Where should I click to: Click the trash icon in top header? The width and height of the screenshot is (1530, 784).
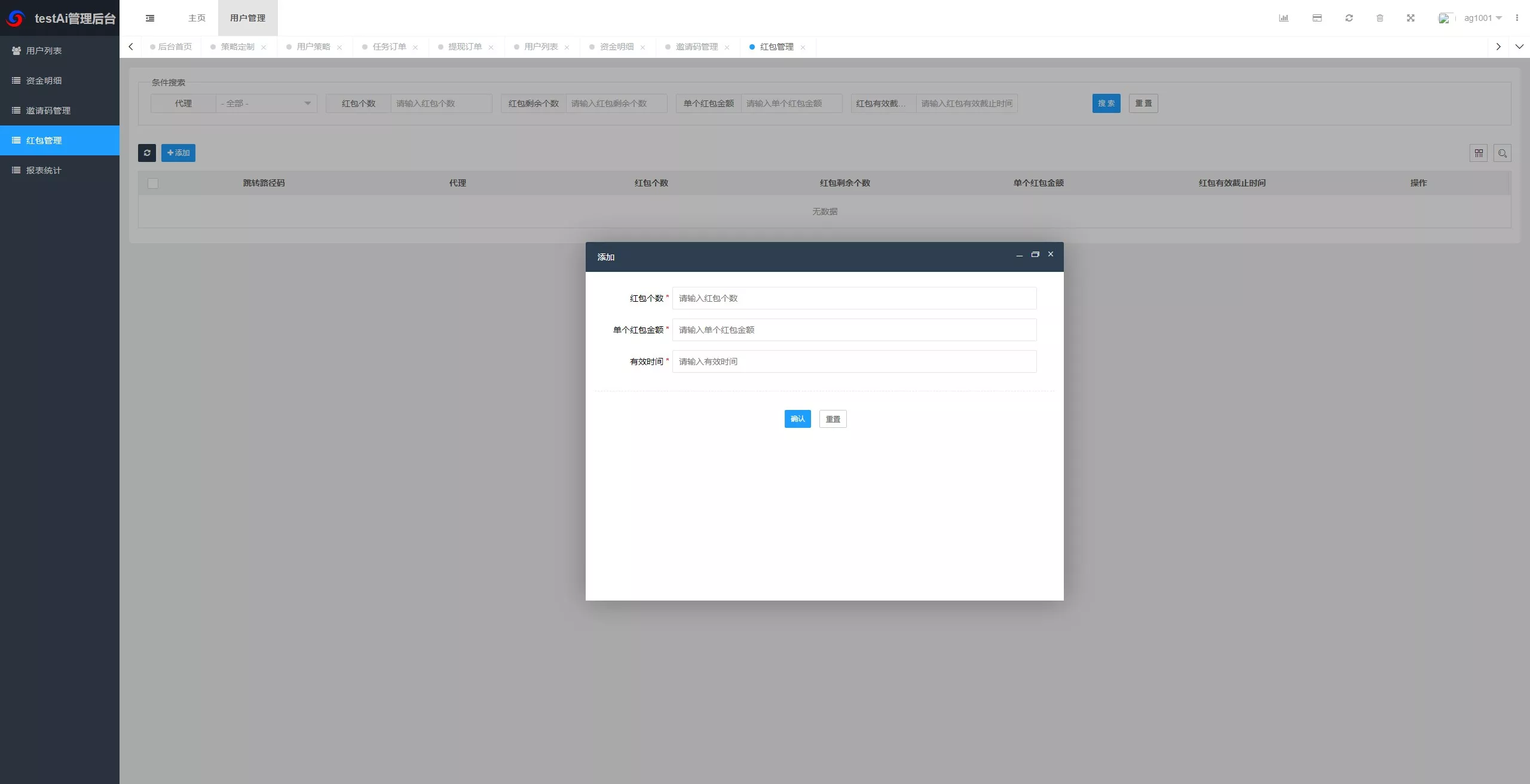pyautogui.click(x=1379, y=18)
